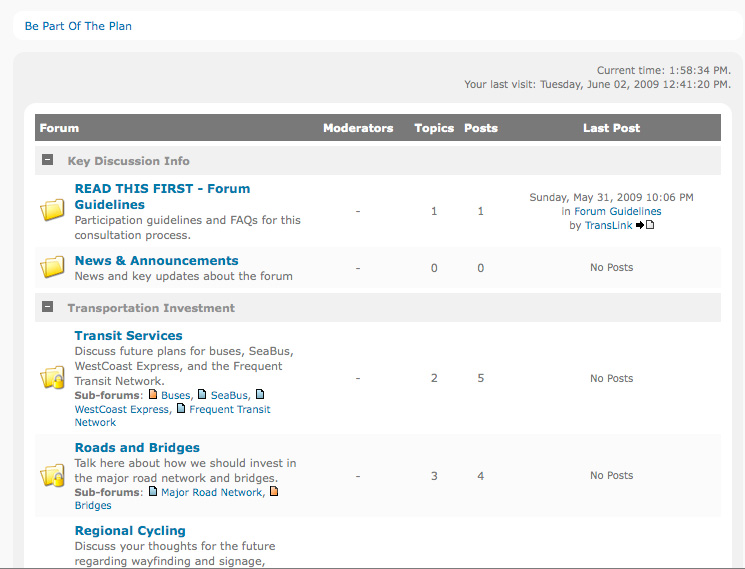Collapse the Transportation Investment category

[47, 307]
